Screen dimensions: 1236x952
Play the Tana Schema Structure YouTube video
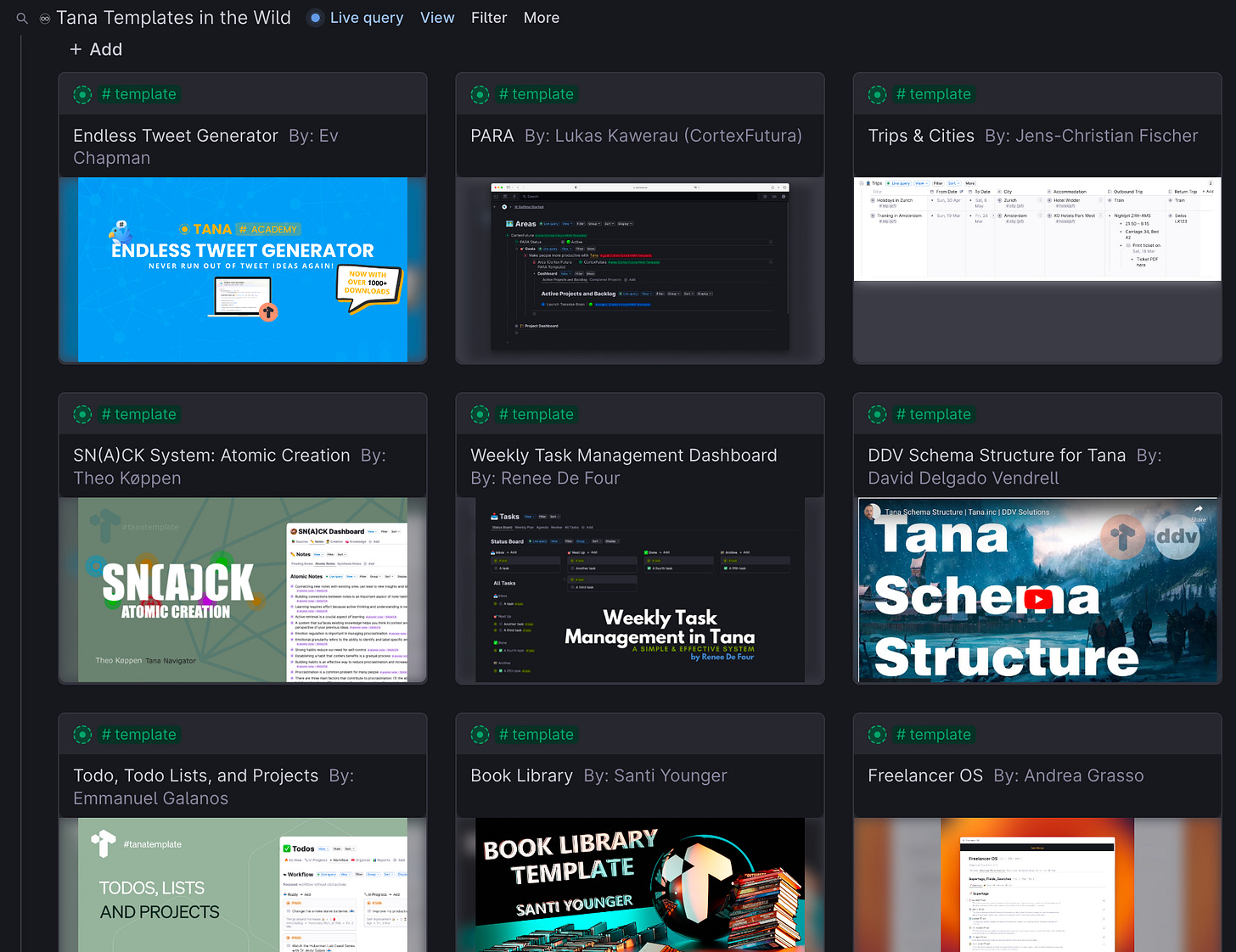[1037, 600]
